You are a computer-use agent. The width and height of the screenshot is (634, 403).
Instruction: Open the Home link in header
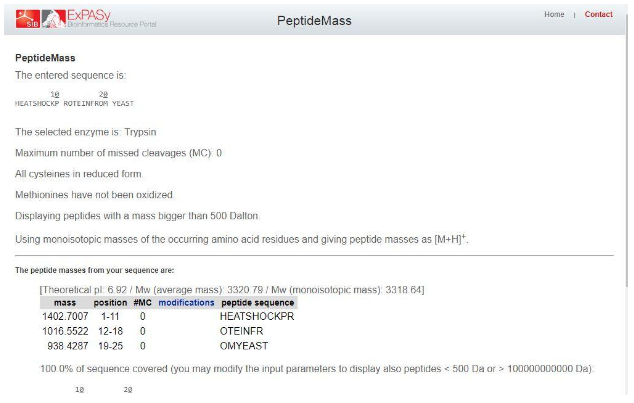pos(554,15)
